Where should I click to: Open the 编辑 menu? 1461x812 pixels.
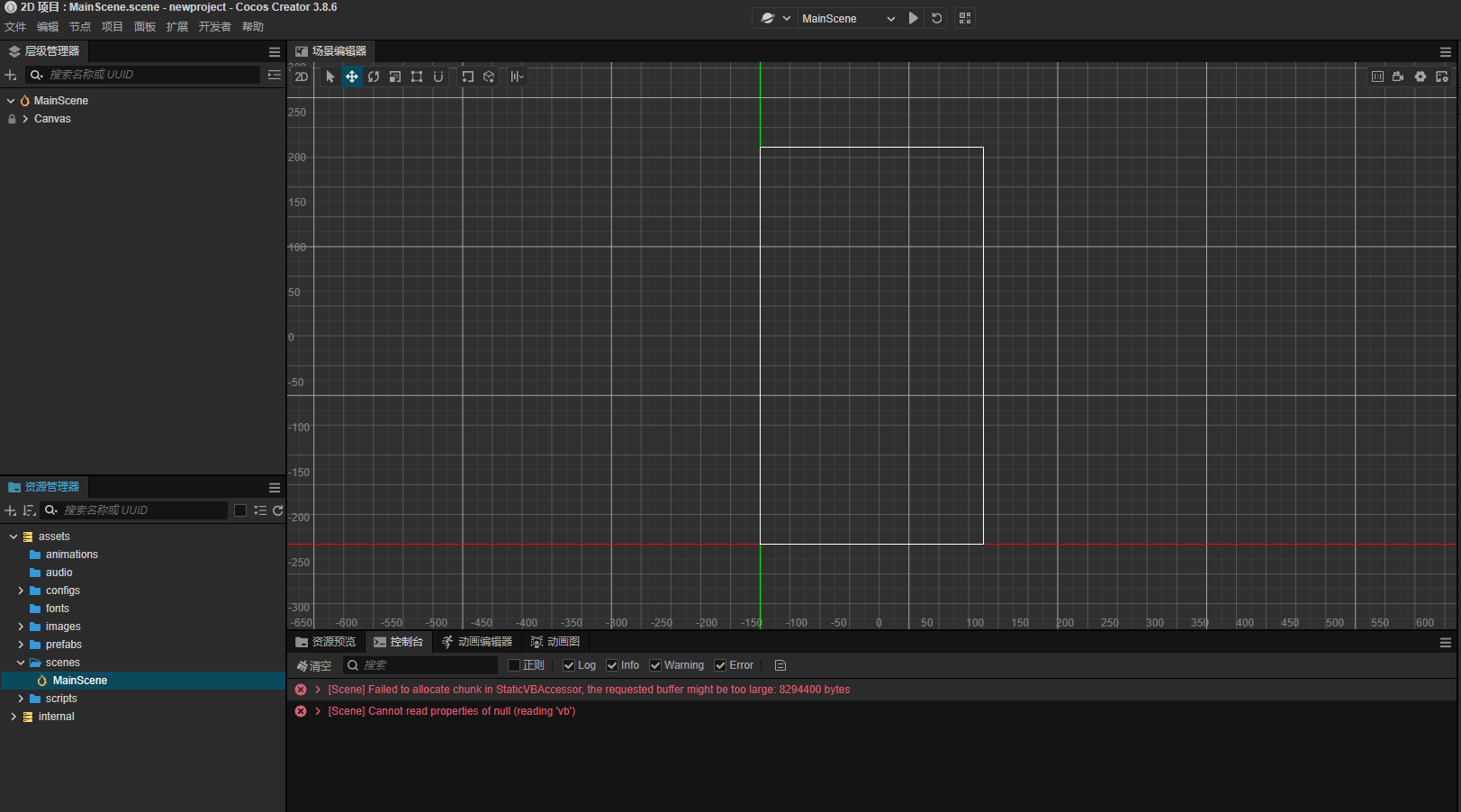click(x=48, y=27)
